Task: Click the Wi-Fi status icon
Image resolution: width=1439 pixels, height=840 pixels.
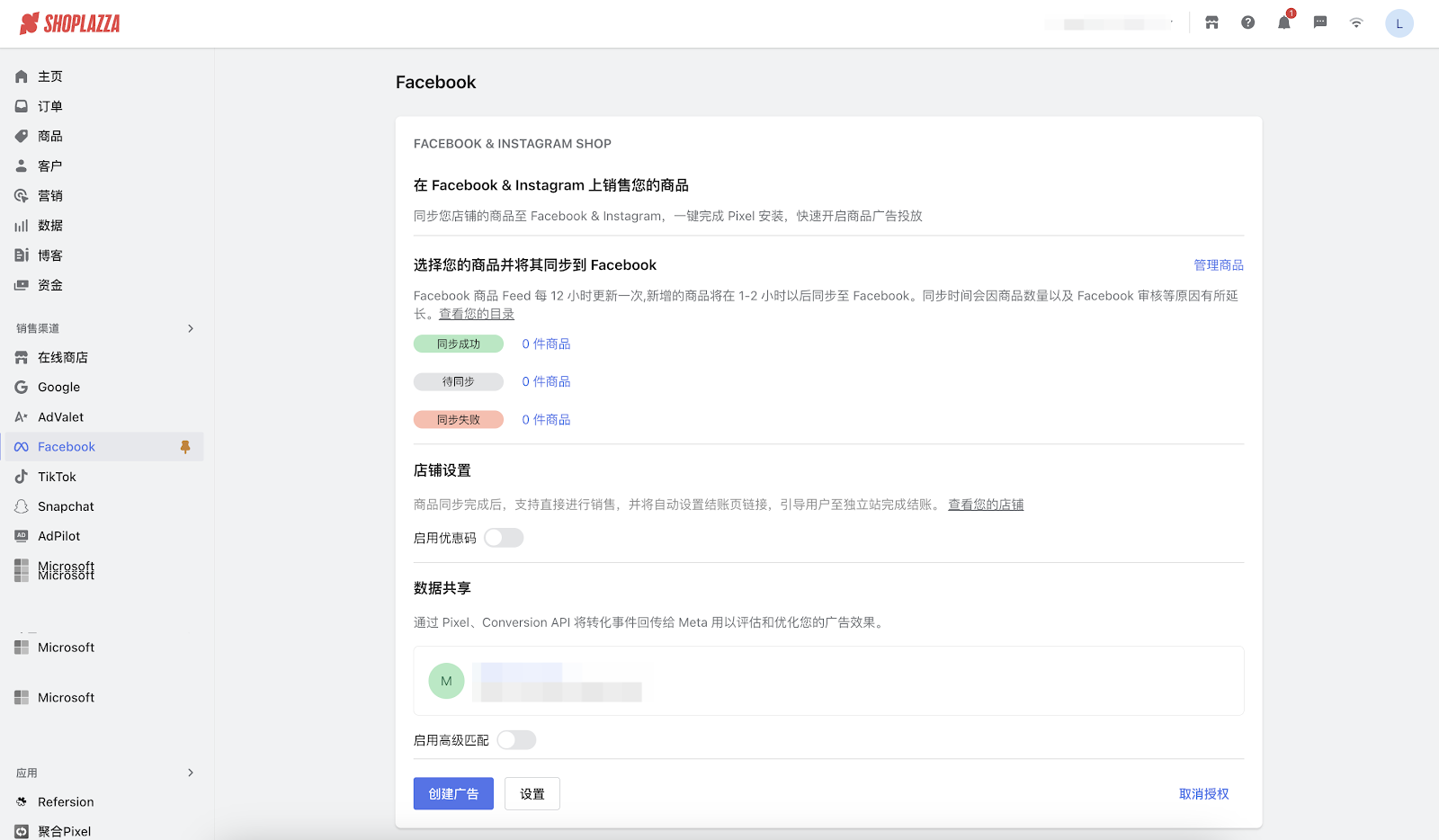Action: pos(1355,23)
